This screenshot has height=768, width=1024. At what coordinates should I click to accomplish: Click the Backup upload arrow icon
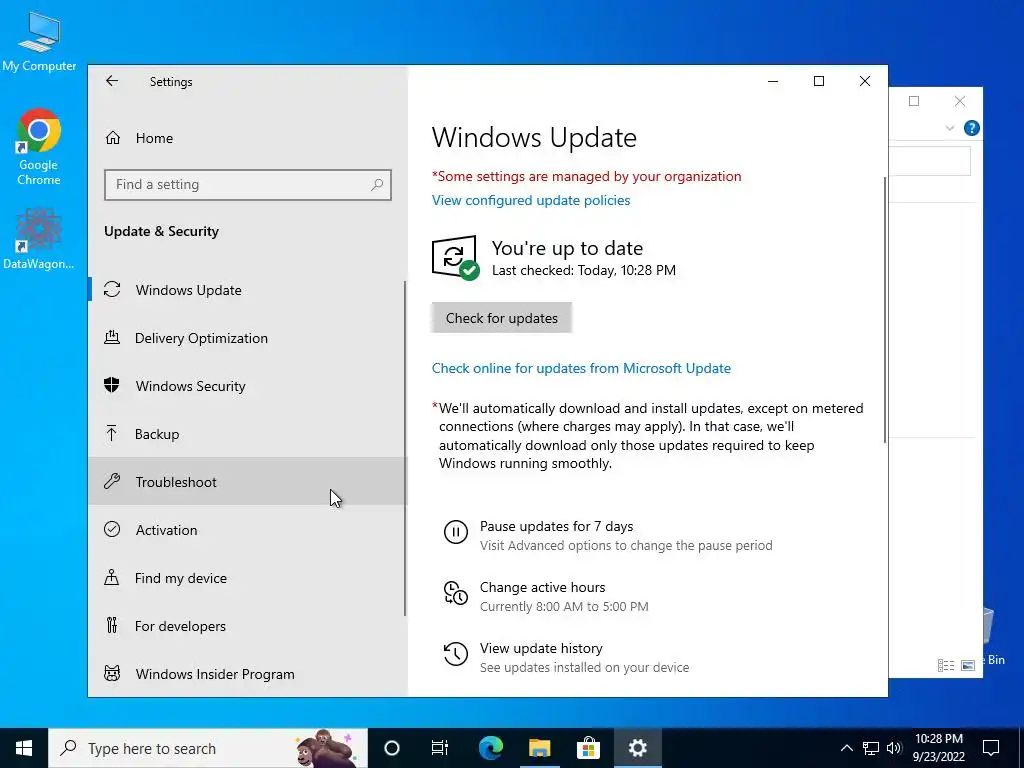point(112,433)
